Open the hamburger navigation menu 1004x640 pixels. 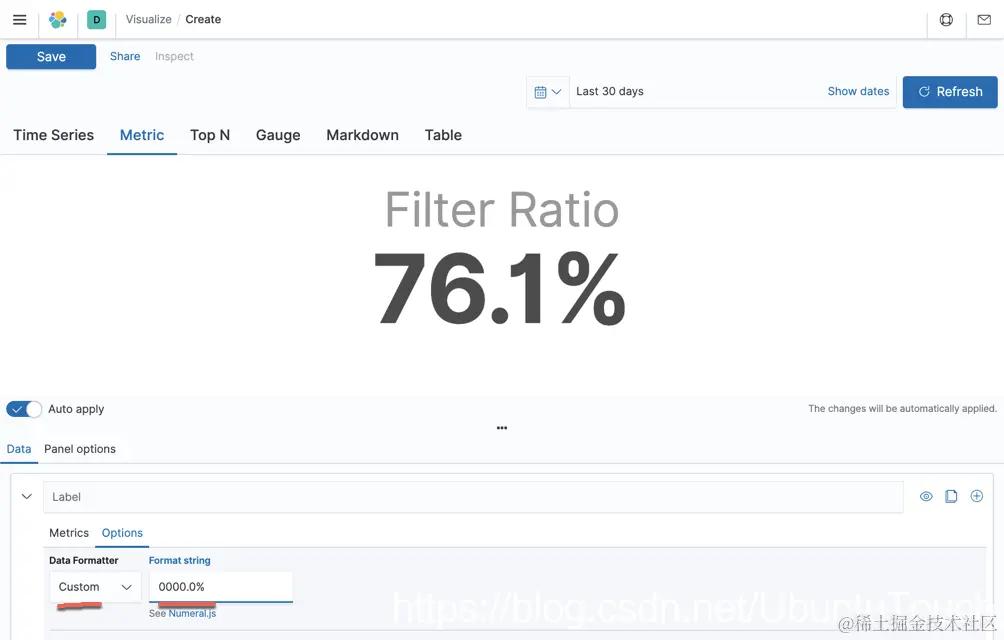coord(20,20)
